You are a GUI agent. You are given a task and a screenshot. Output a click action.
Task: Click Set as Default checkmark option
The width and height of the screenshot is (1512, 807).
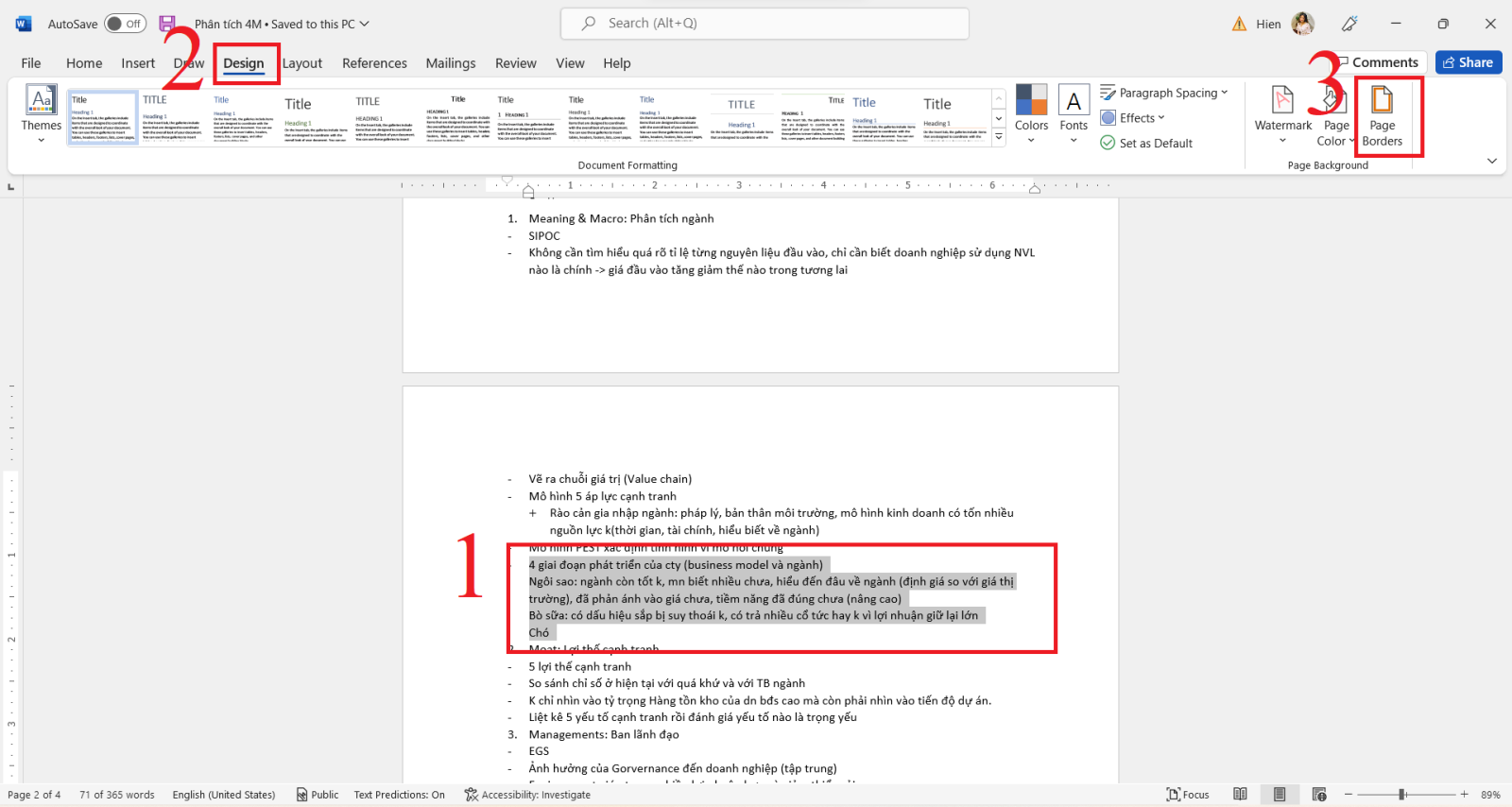[x=1146, y=143]
